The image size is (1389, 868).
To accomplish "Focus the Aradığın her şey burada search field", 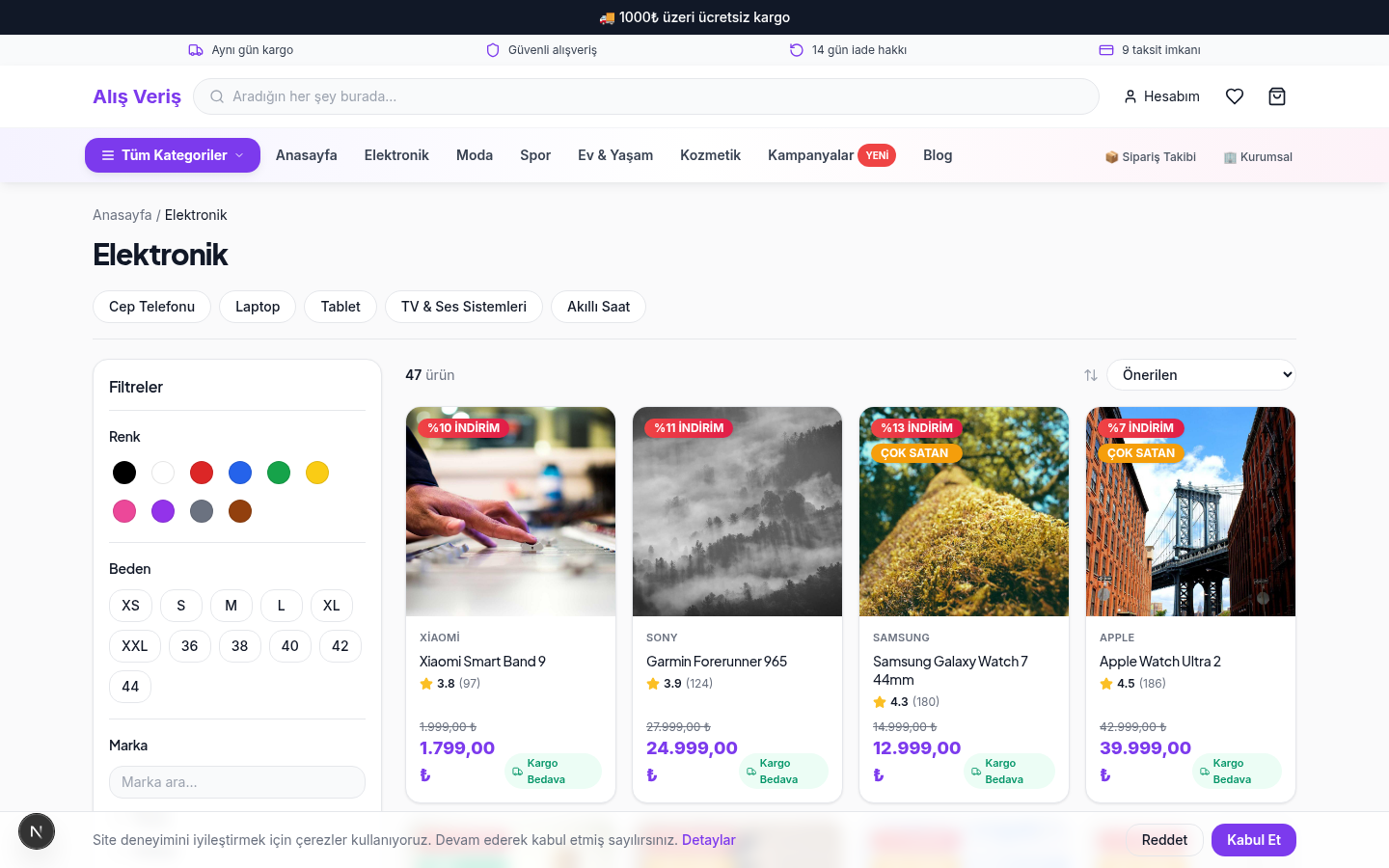I will [646, 96].
